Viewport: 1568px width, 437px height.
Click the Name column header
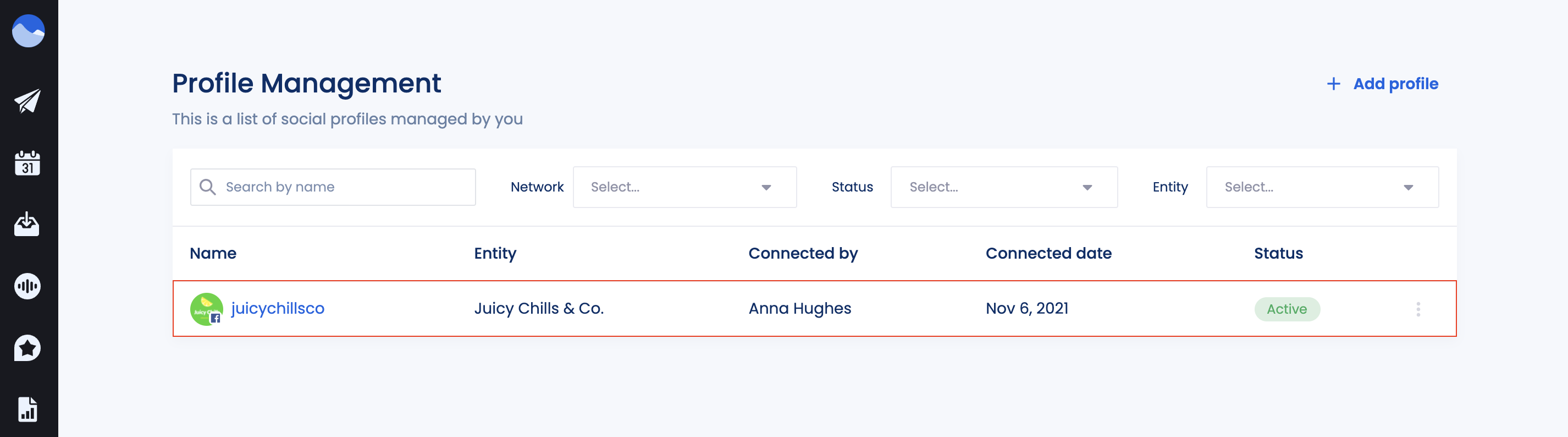[x=213, y=254]
